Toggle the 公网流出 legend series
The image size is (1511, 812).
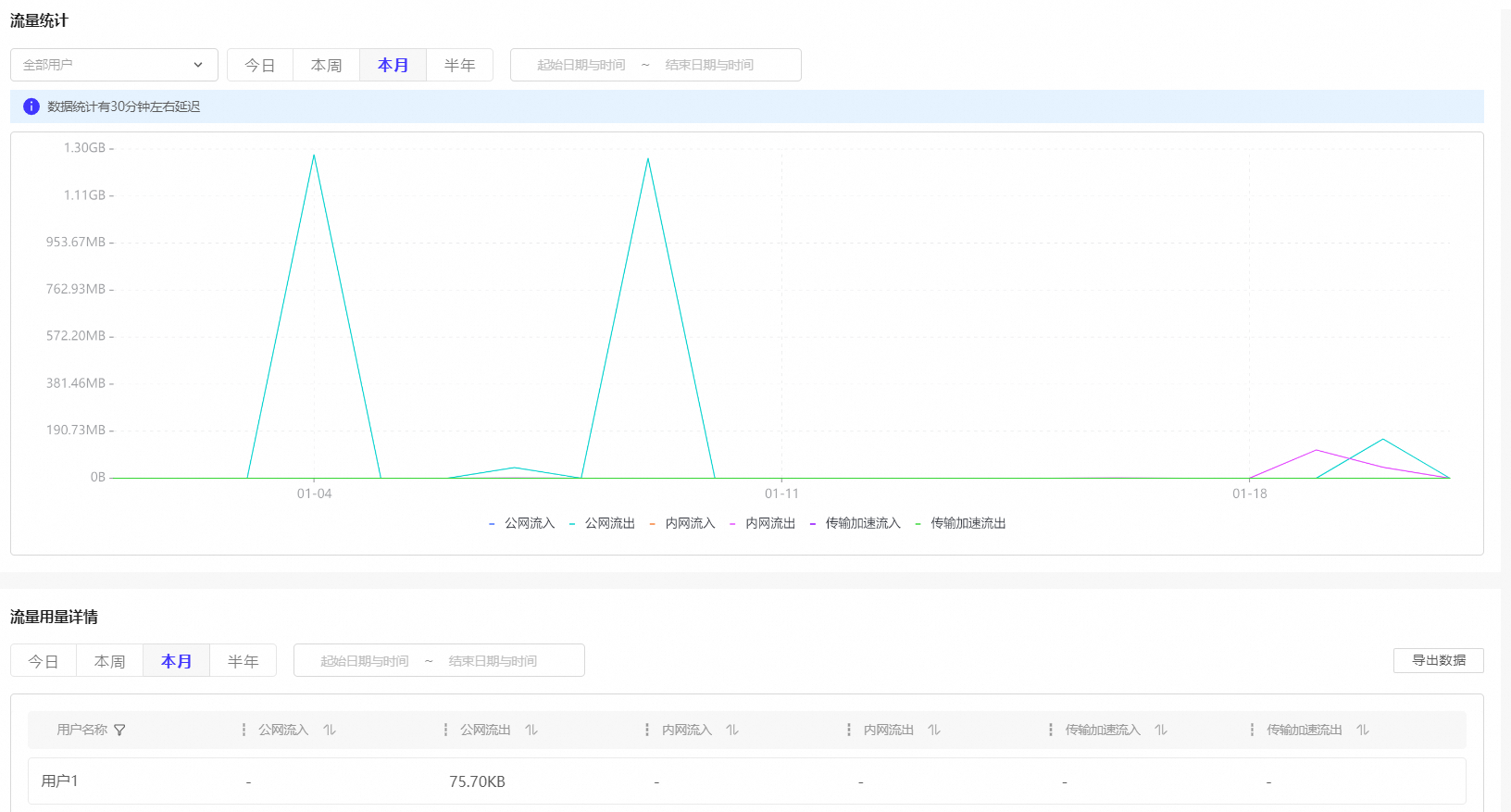[x=602, y=523]
